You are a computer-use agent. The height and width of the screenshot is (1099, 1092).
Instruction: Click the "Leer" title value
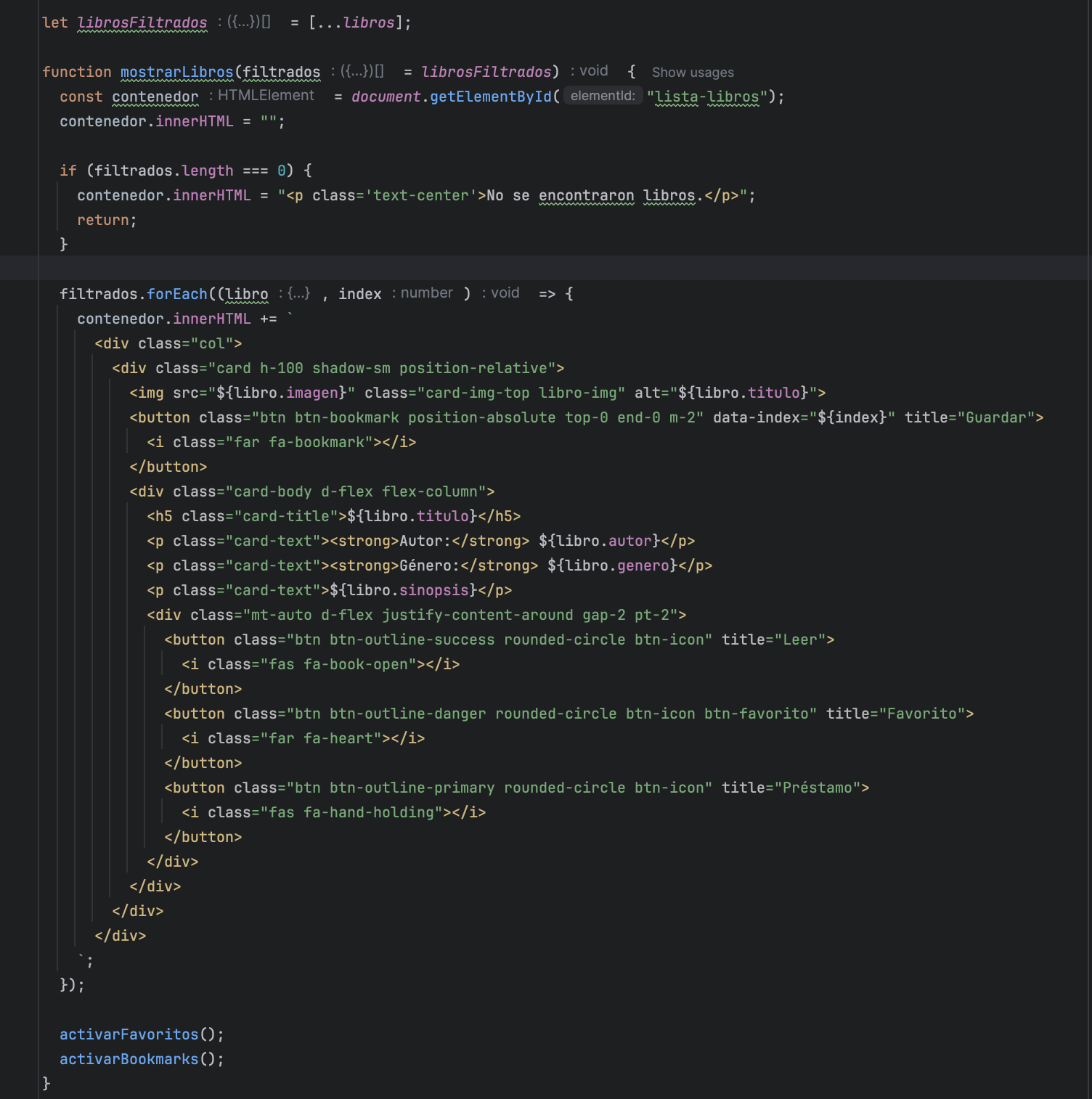click(x=800, y=640)
